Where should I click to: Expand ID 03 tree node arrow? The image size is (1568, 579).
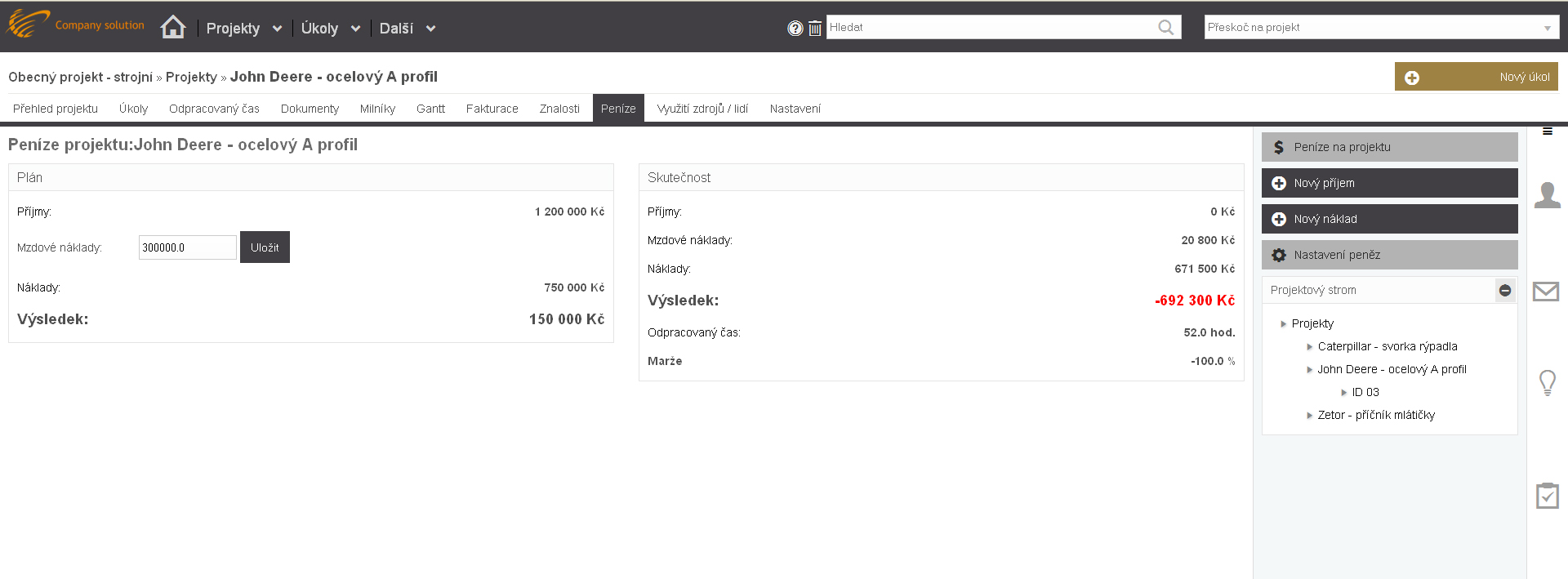1344,393
